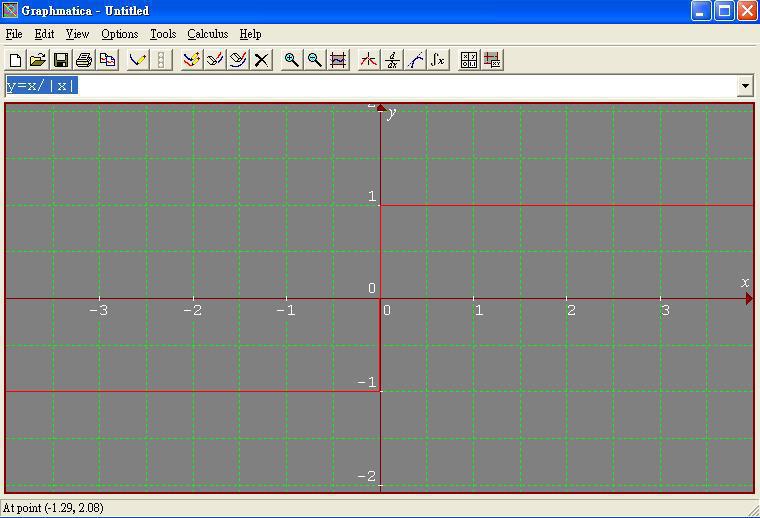
Task: Click the black X Clear icon
Action: tap(261, 60)
